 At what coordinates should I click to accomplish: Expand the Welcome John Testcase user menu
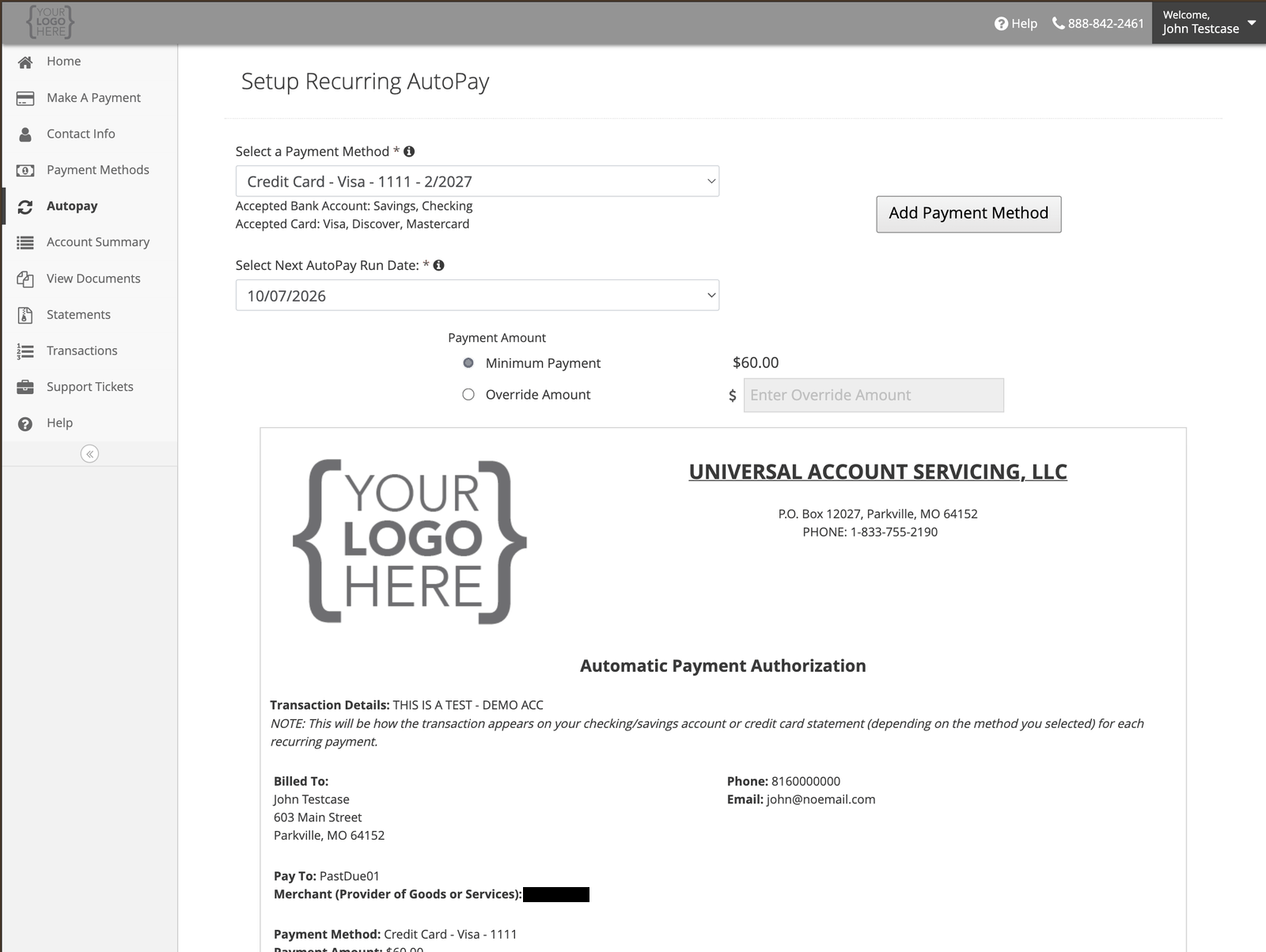tap(1208, 22)
